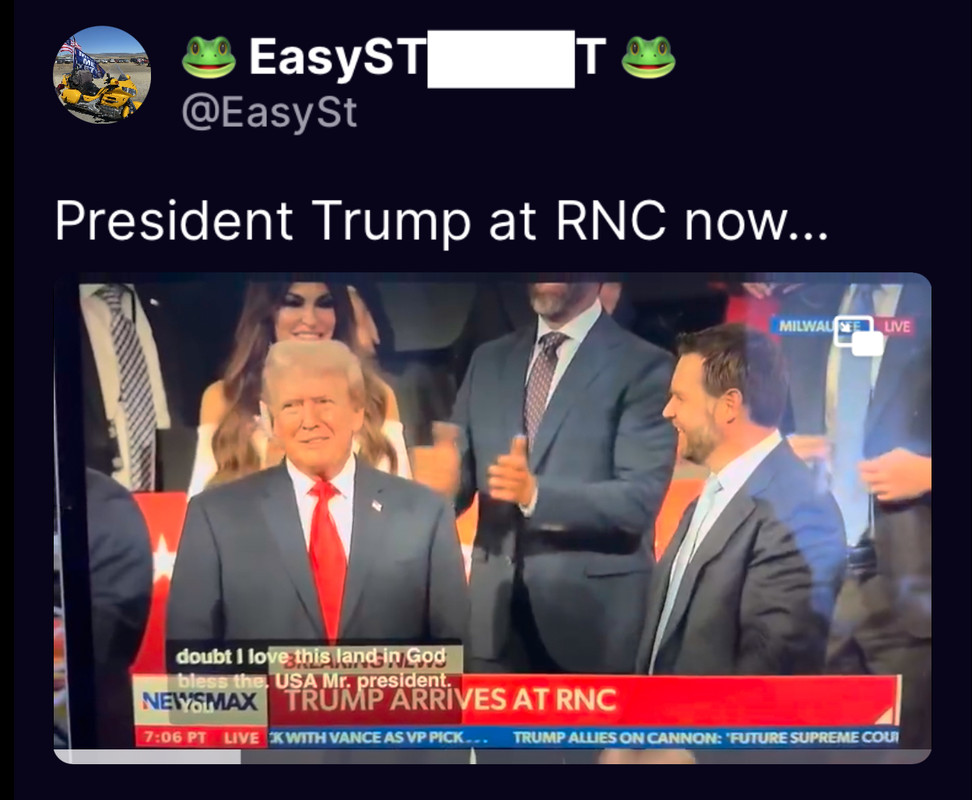
Task: Click the frog emoji before the display name
Action: (x=209, y=57)
